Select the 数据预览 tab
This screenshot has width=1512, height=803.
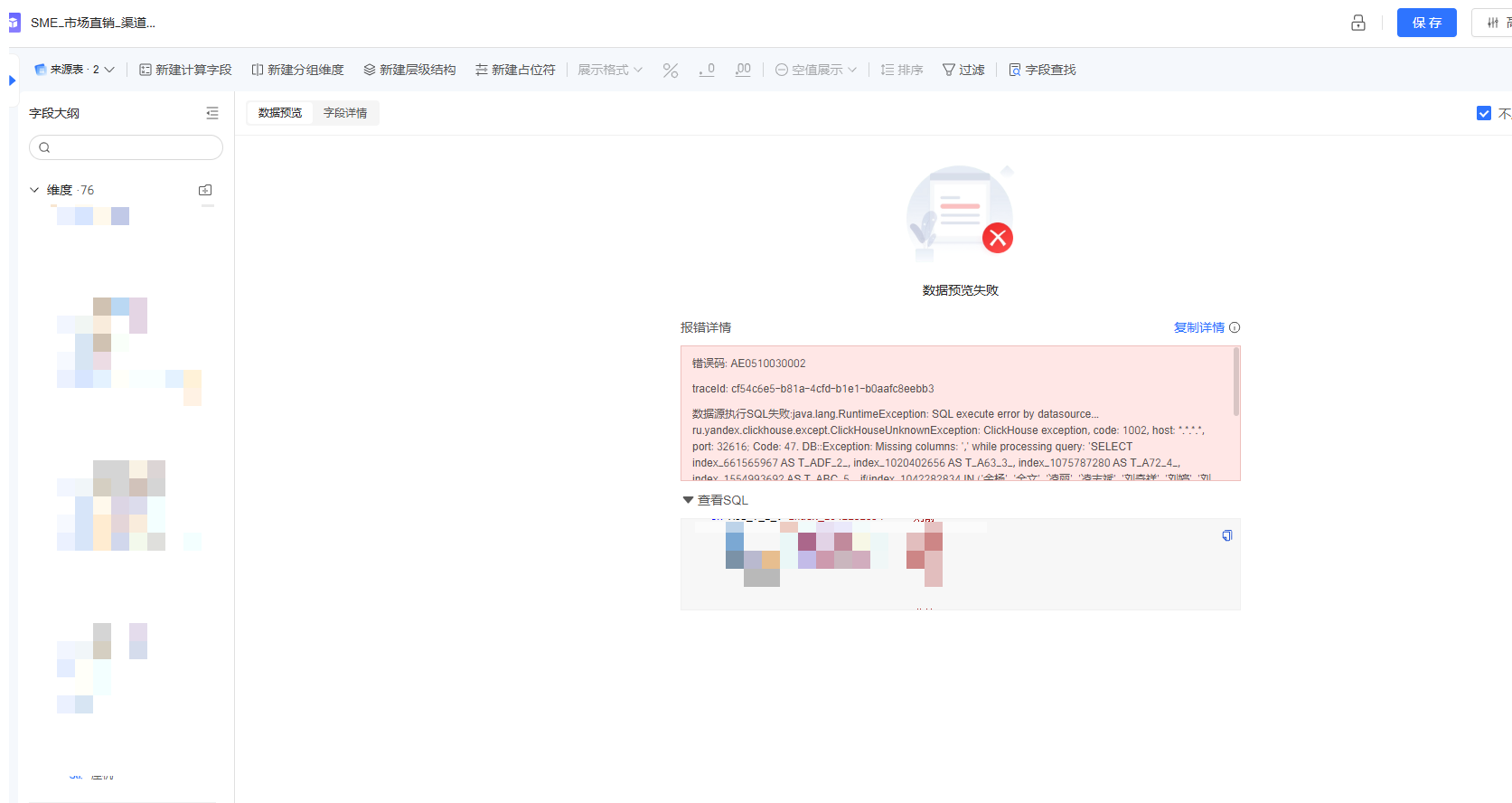tap(280, 113)
